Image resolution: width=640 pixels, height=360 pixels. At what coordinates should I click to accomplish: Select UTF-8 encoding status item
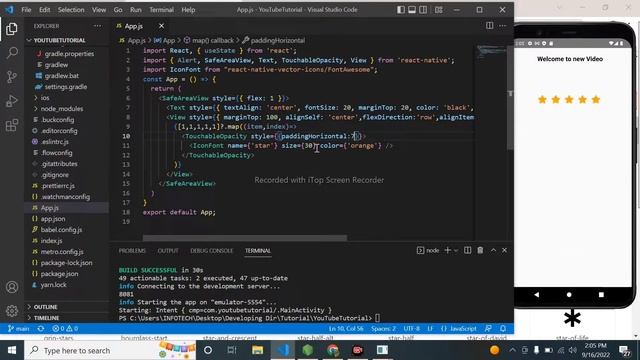[411, 329]
